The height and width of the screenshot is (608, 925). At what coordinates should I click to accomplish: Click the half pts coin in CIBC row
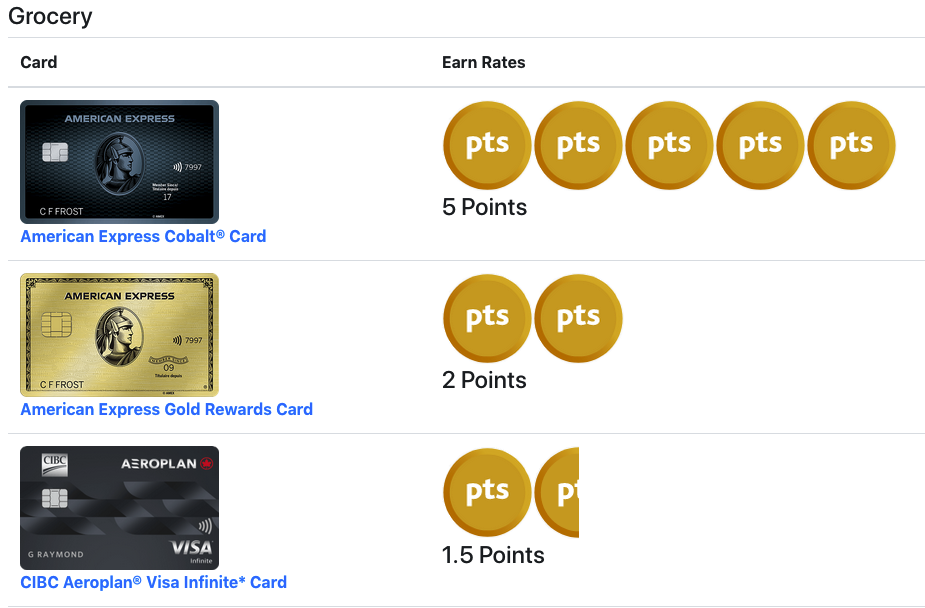coord(557,492)
